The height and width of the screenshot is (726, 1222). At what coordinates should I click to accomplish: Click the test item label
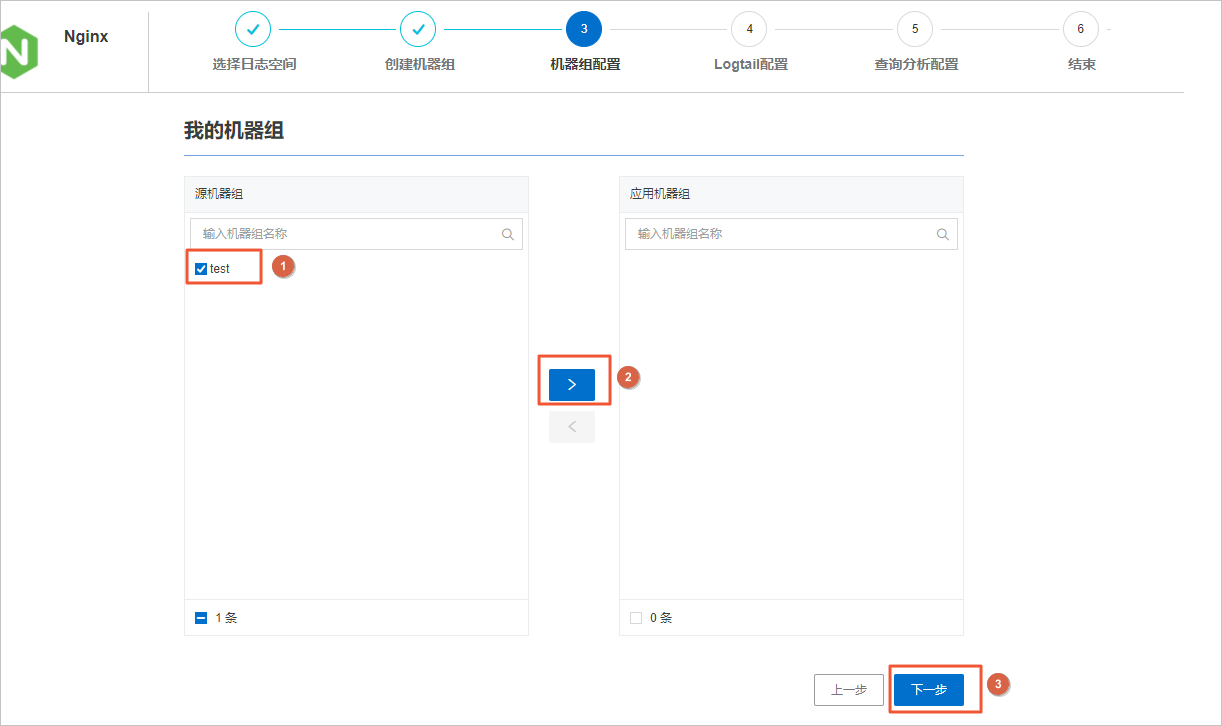pyautogui.click(x=220, y=269)
